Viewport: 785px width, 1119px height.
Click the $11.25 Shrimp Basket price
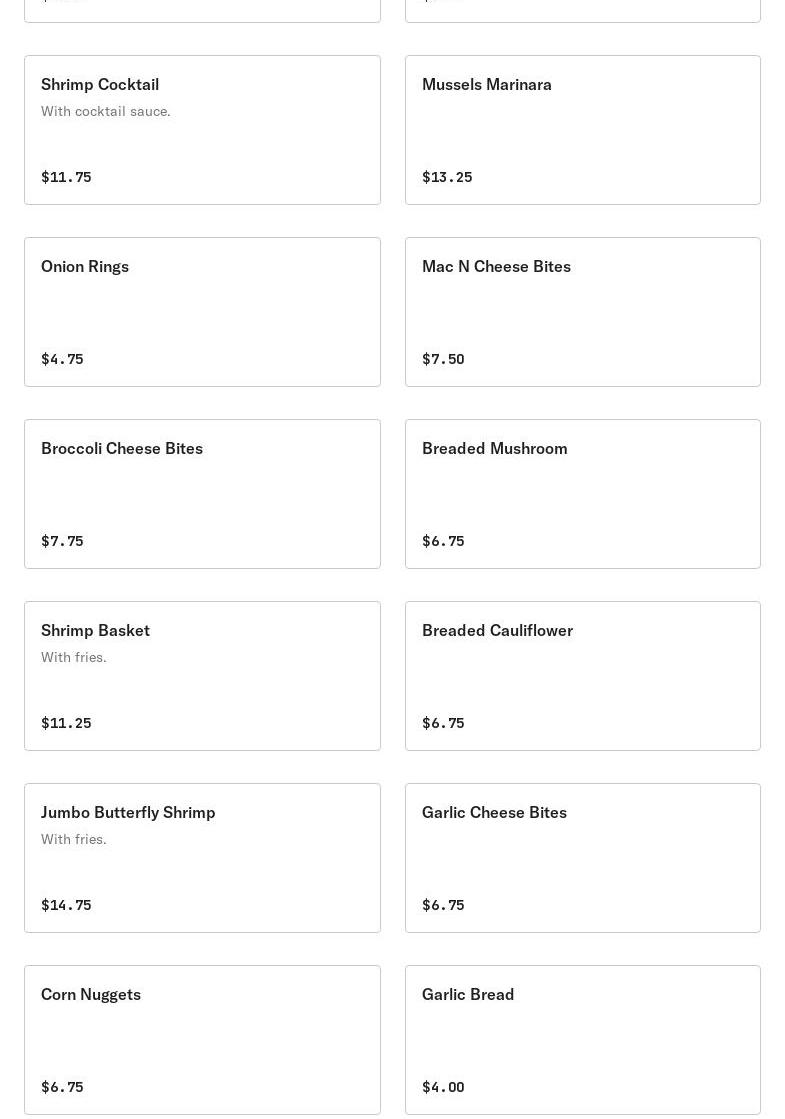(66, 723)
